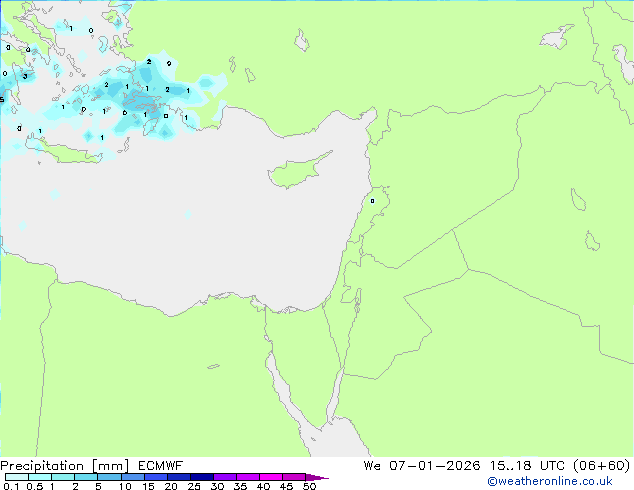Select the ECMWF model label
Screen dimensions: 634x490
161,466
